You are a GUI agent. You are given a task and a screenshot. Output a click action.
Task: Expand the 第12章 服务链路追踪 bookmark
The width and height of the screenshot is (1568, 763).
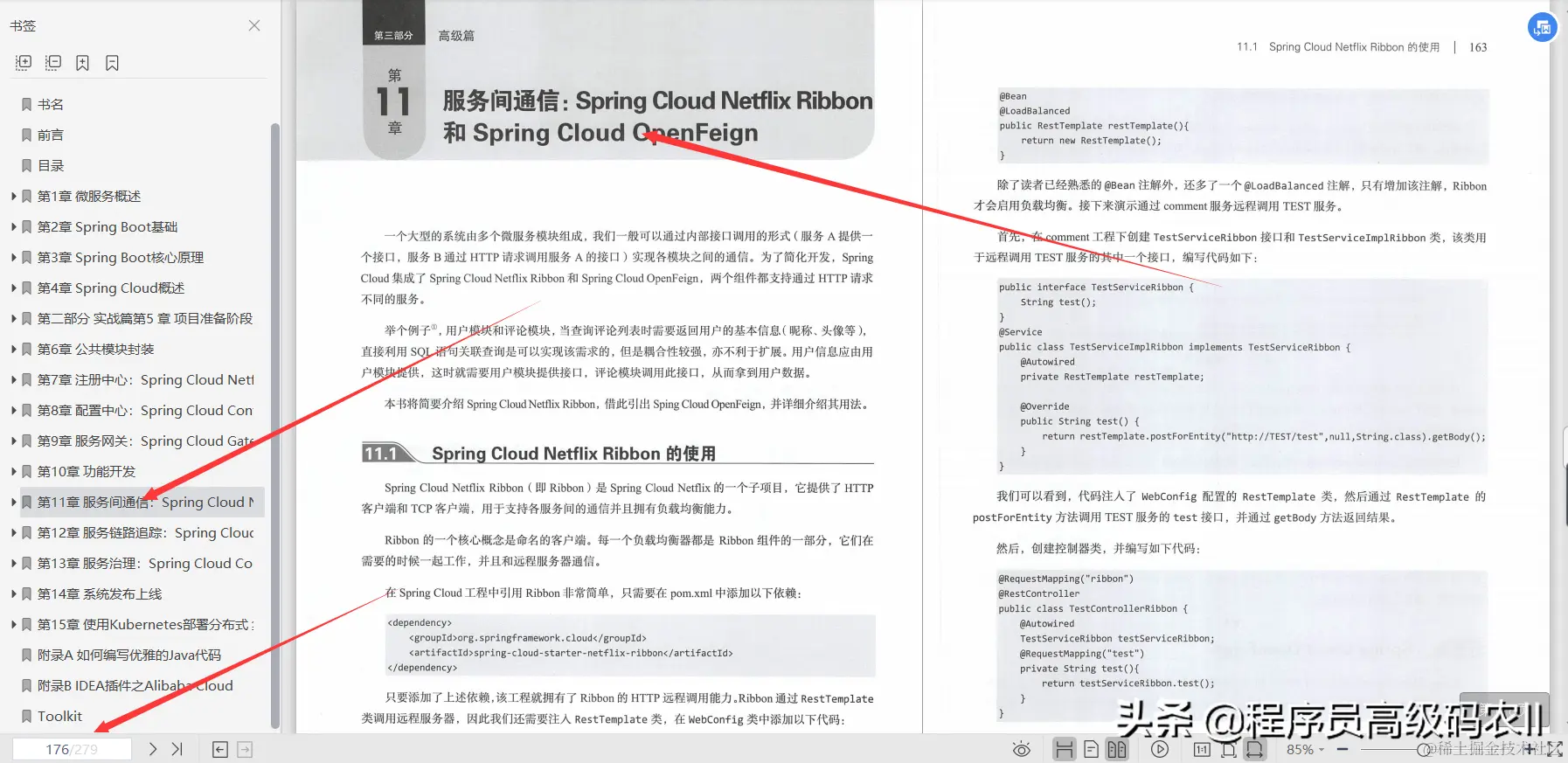14,532
